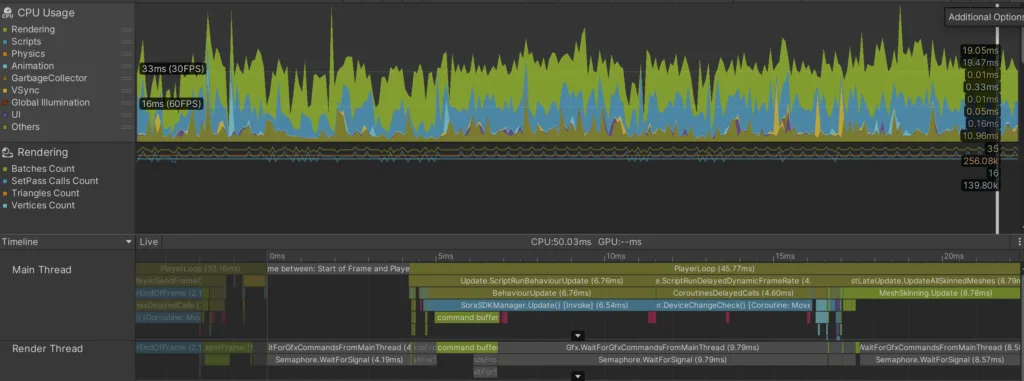Screen dimensions: 1024x381
Task: Select the CoroutinesDelayedCalls (4.60ms) sample
Action: (x=734, y=293)
